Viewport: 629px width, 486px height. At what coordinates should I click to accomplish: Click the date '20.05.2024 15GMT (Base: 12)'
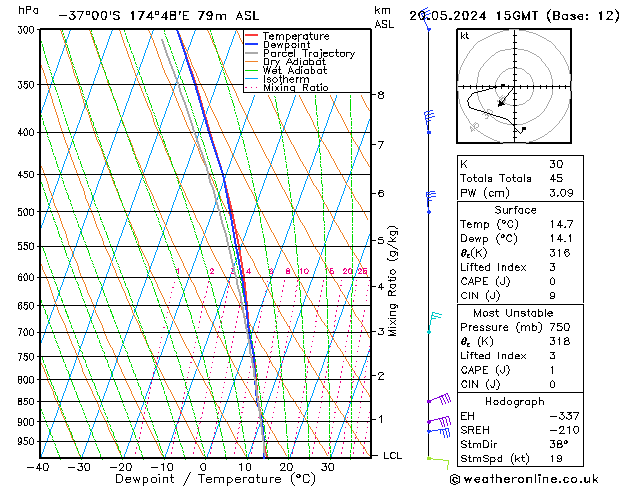tap(514, 16)
